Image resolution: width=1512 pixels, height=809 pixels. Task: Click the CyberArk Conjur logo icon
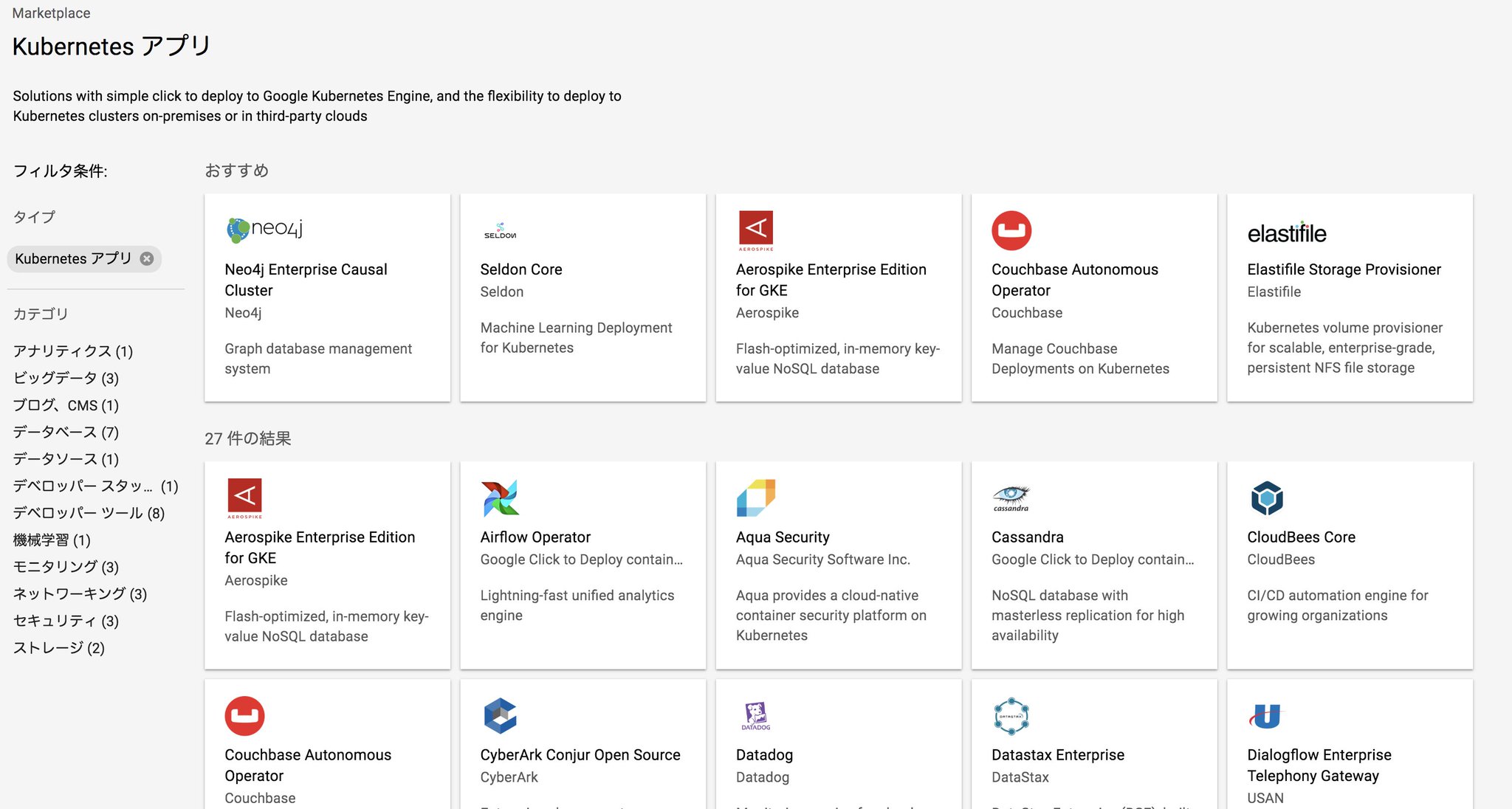point(500,715)
